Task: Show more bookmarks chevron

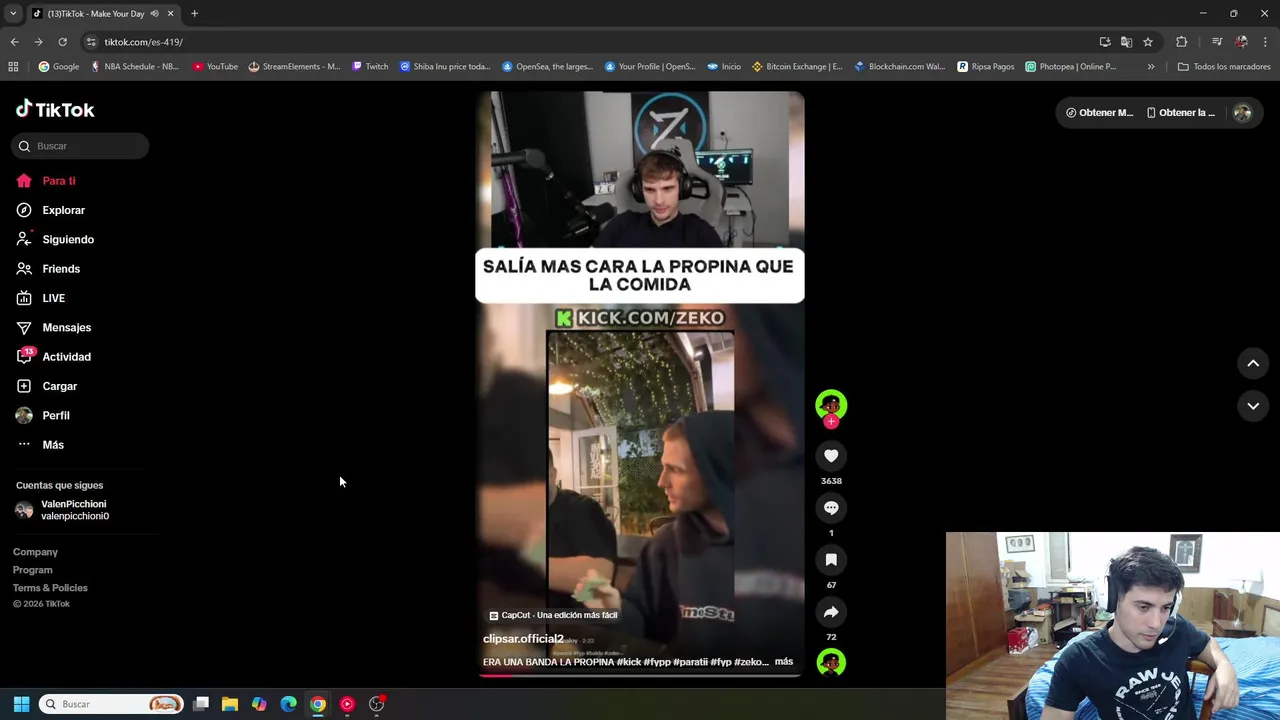Action: 1151,67
